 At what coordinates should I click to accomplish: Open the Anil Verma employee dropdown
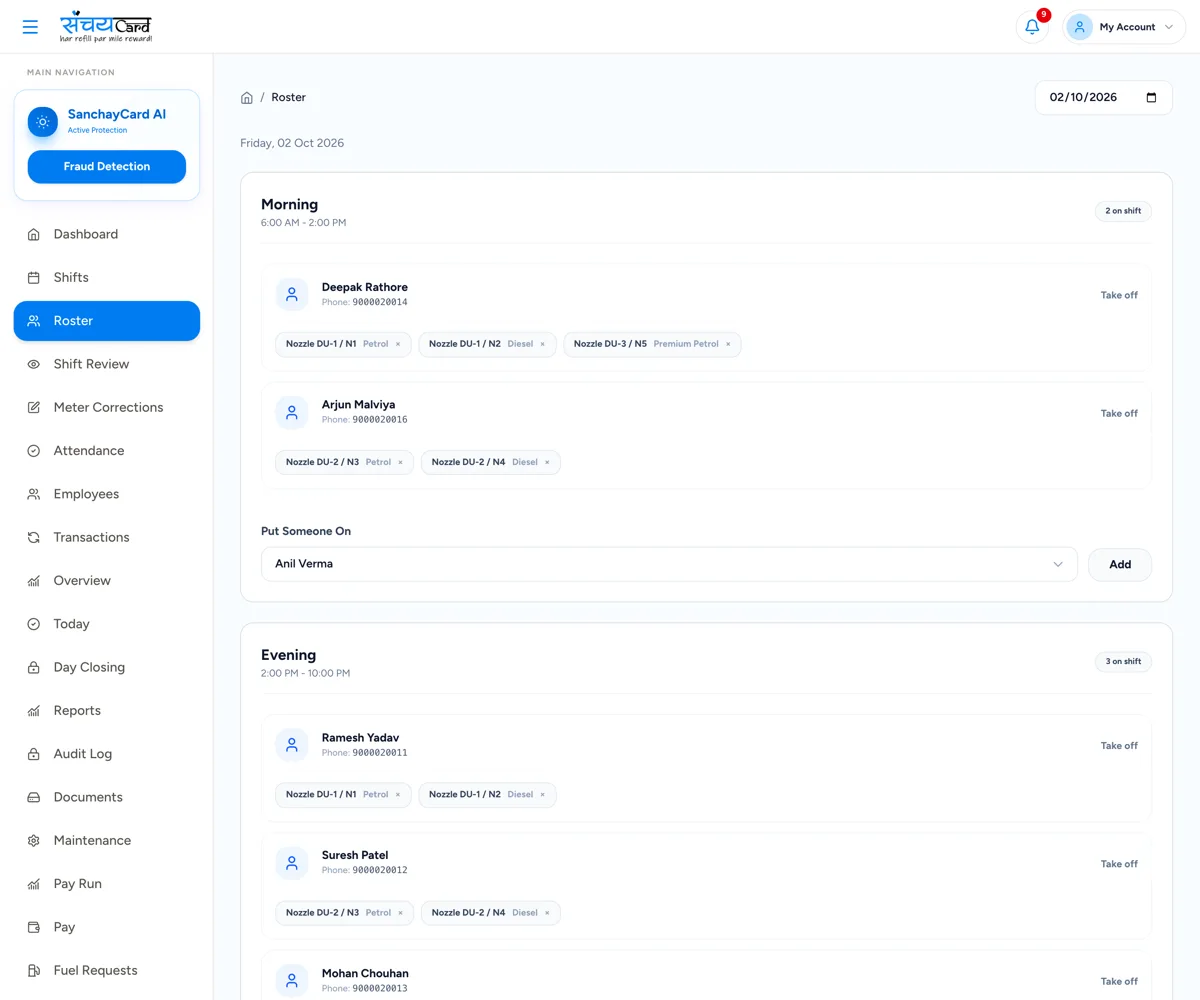click(x=669, y=564)
